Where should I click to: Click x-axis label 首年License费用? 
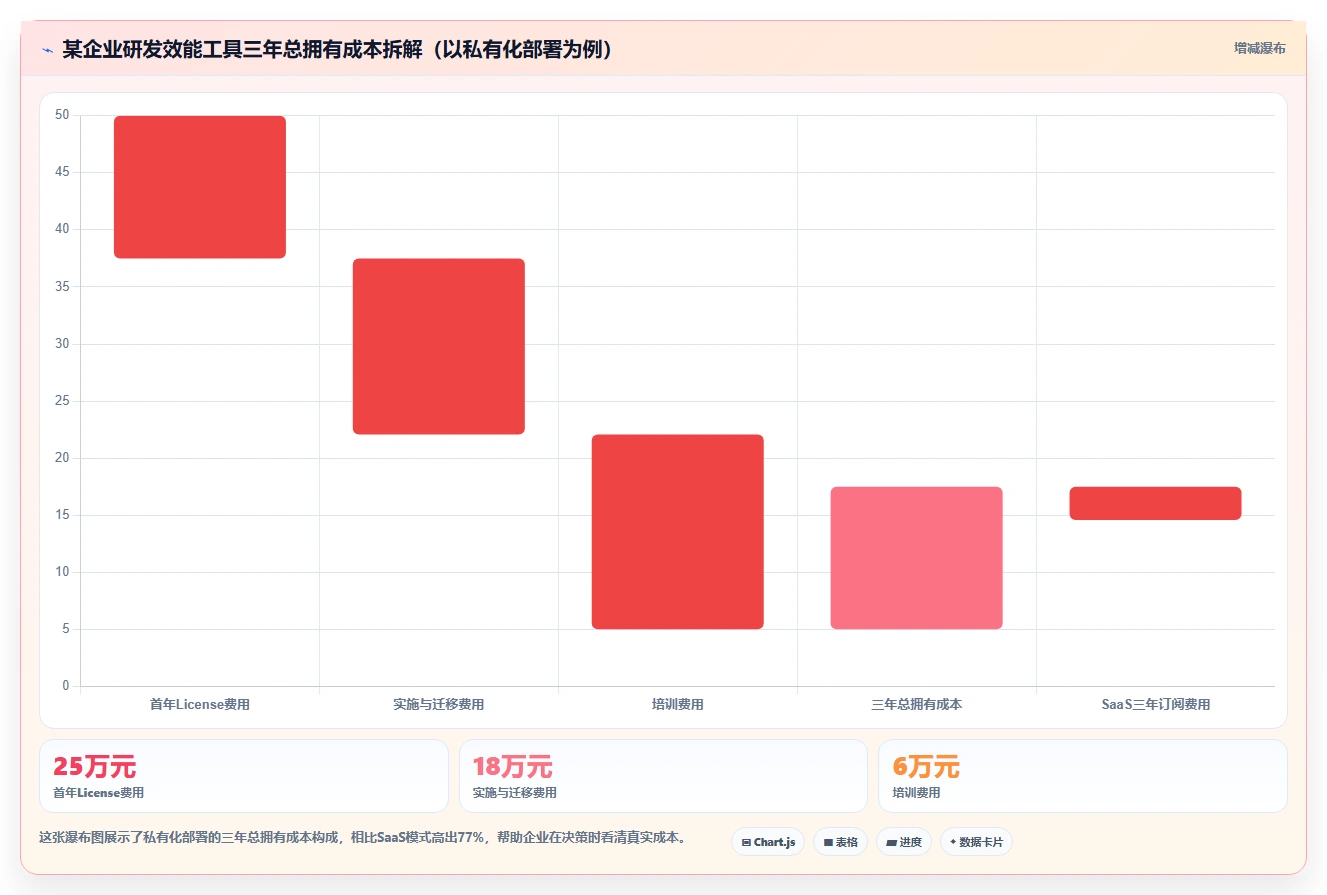(x=200, y=704)
